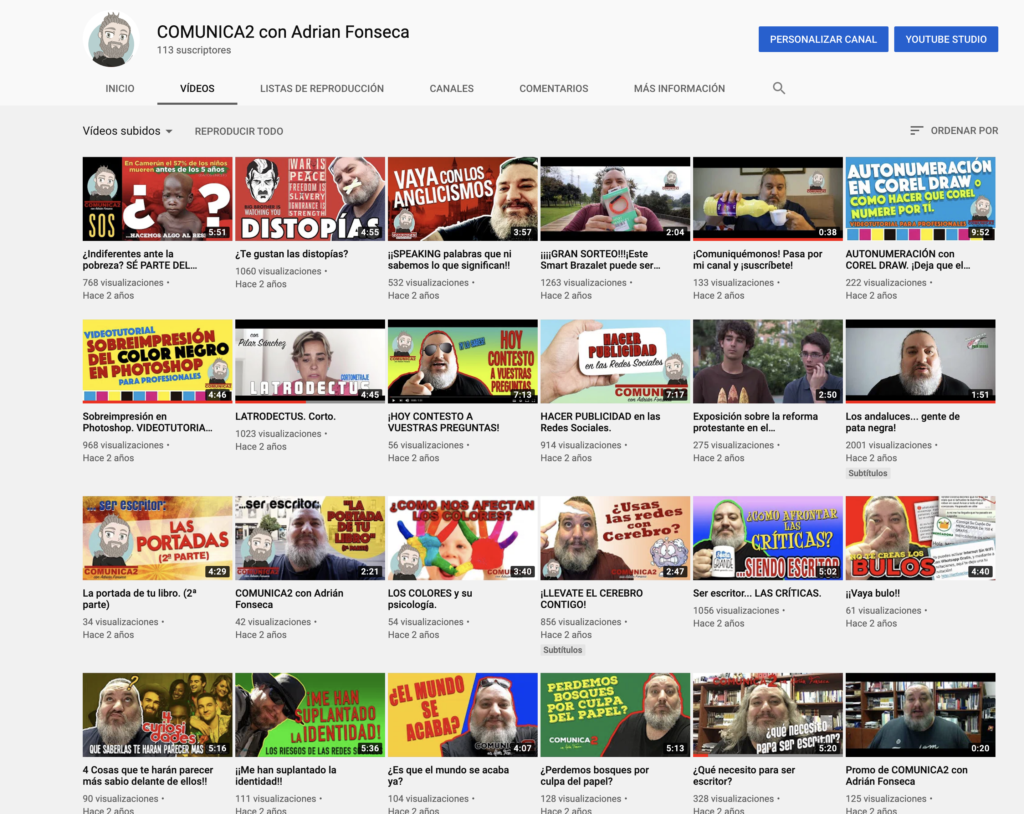This screenshot has height=814, width=1024.
Task: Open the ¡¡Vaya bulo!! video thumbnail
Action: 920,538
